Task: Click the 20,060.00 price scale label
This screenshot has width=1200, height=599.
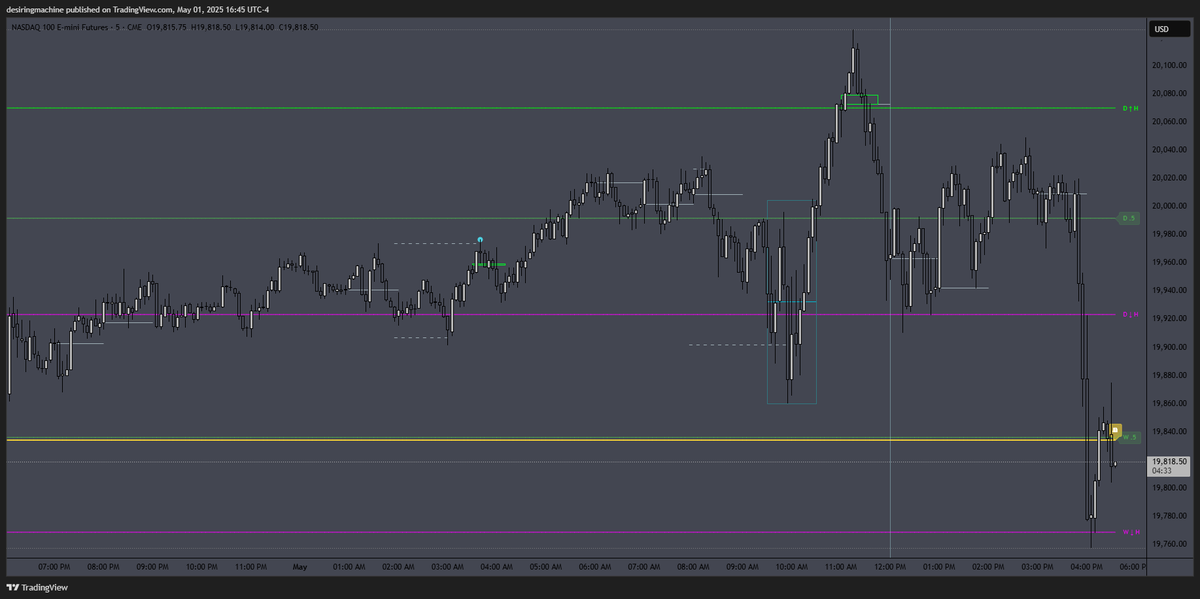Action: tap(1169, 121)
